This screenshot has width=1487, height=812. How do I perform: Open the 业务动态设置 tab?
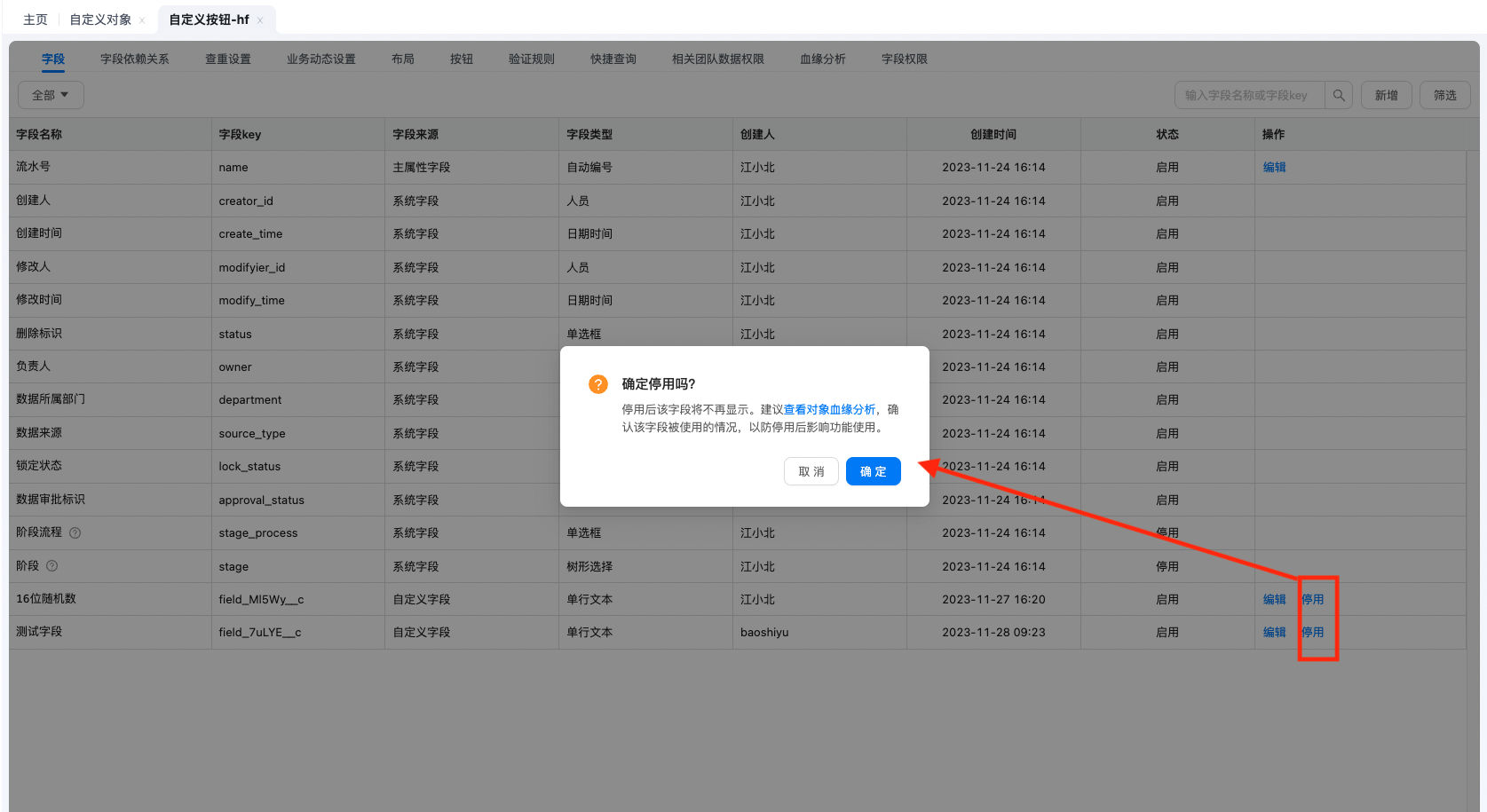pos(321,59)
